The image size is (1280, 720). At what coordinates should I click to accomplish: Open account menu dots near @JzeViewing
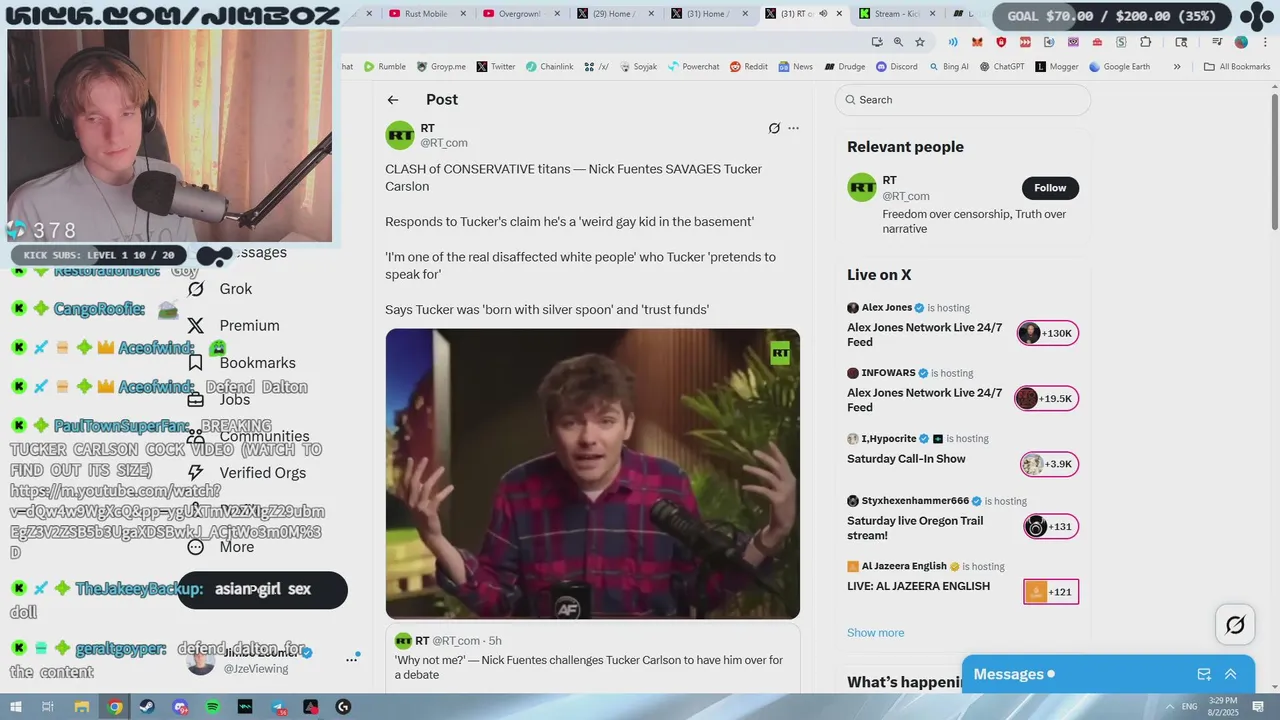pos(351,659)
